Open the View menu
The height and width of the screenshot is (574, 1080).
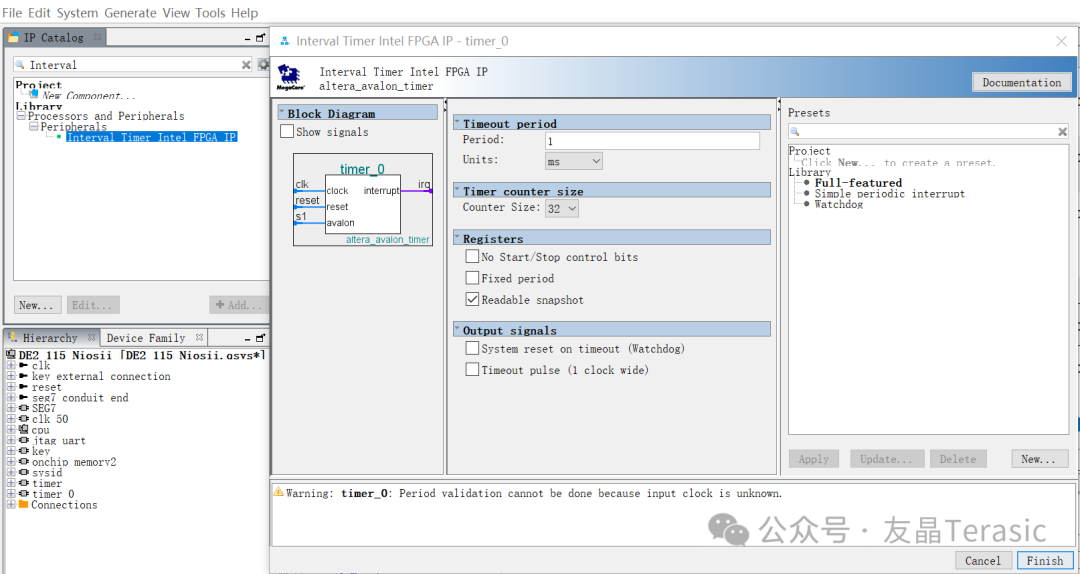coord(176,13)
